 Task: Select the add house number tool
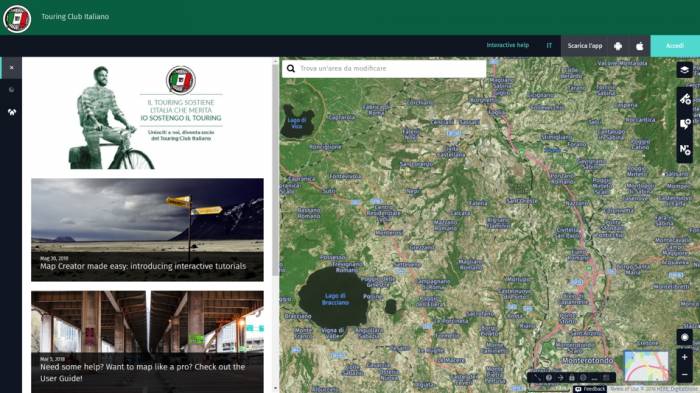click(684, 150)
